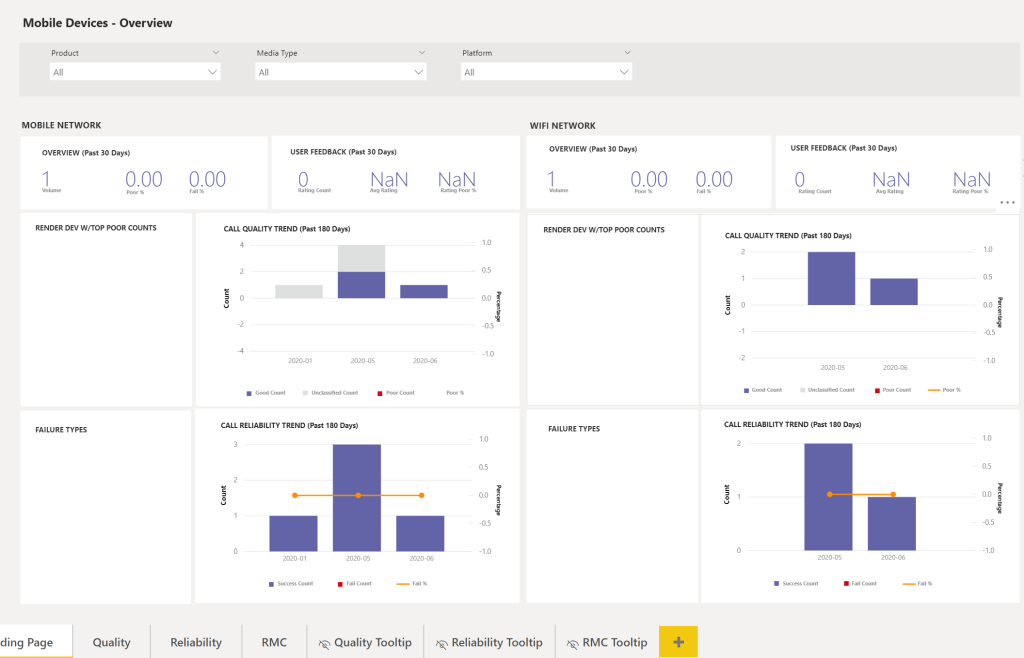1024x658 pixels.
Task: Open the more options ellipsis menu
Action: [x=1007, y=202]
